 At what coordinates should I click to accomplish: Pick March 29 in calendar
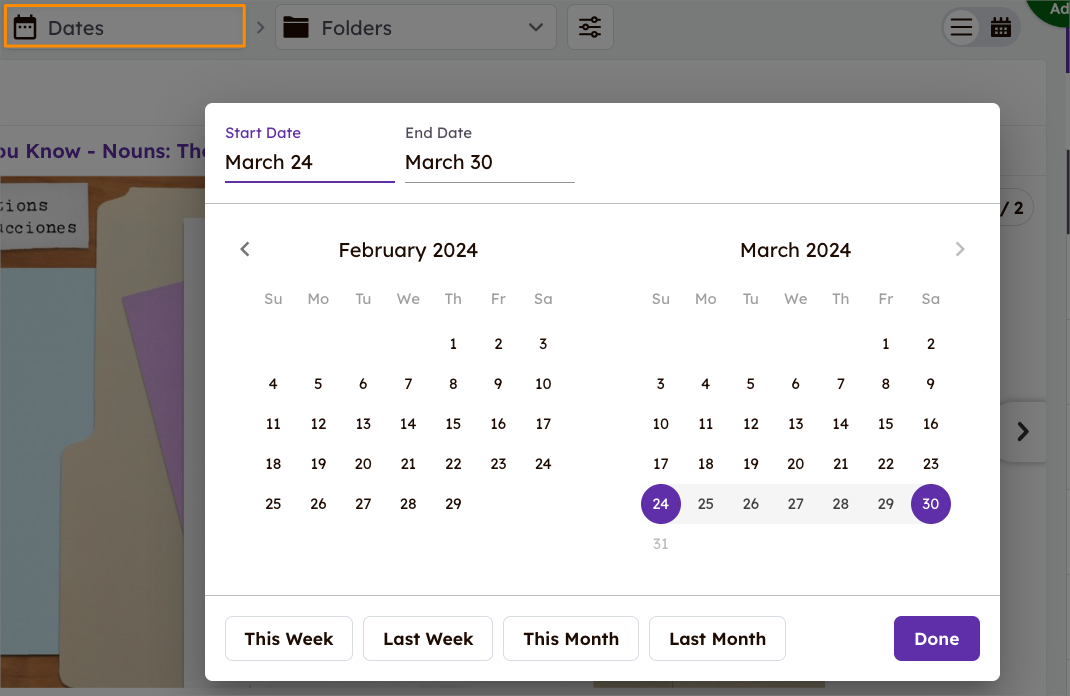pos(886,504)
